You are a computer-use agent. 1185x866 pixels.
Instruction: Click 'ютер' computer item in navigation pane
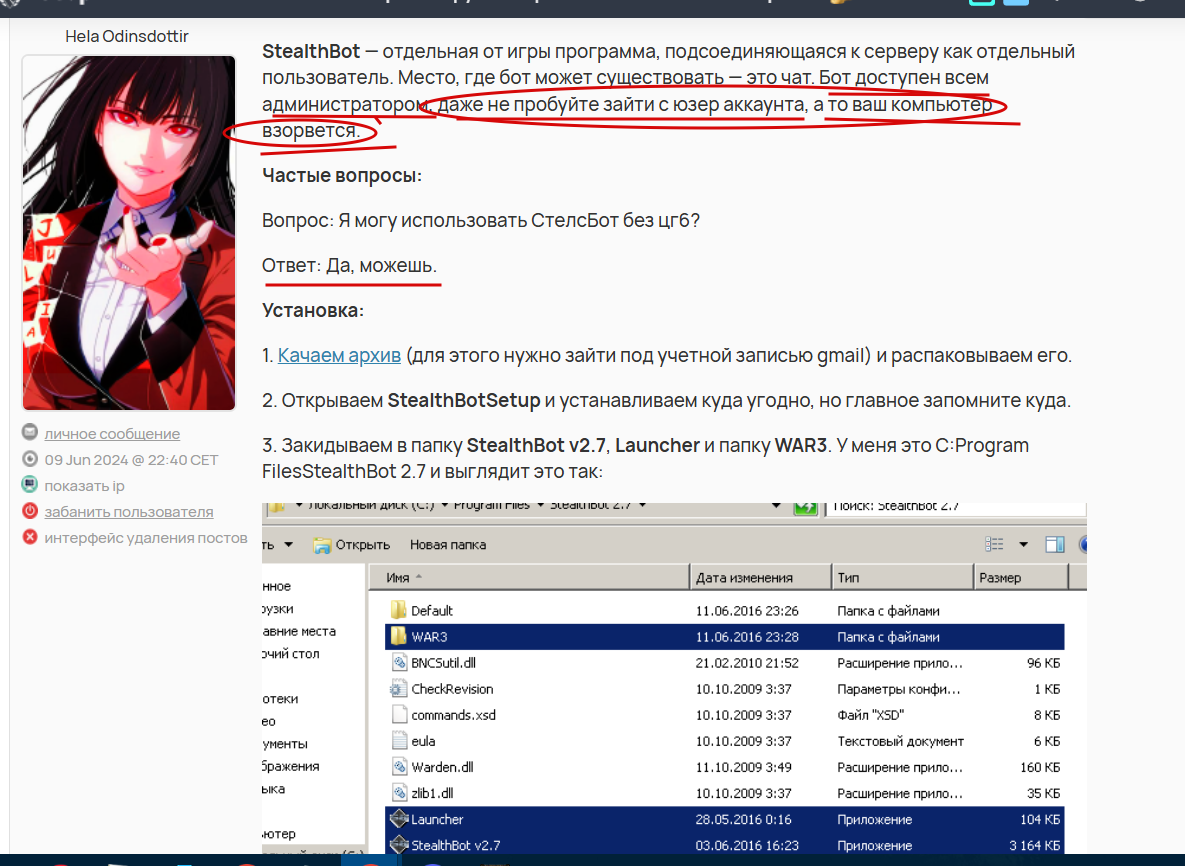click(279, 834)
